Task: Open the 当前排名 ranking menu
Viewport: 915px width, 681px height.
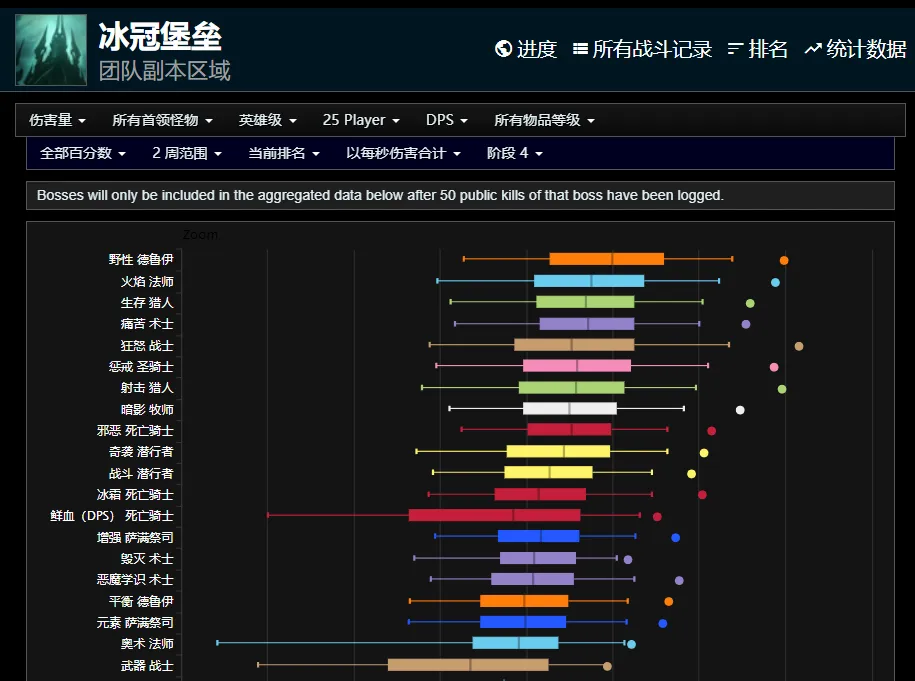Action: click(284, 153)
